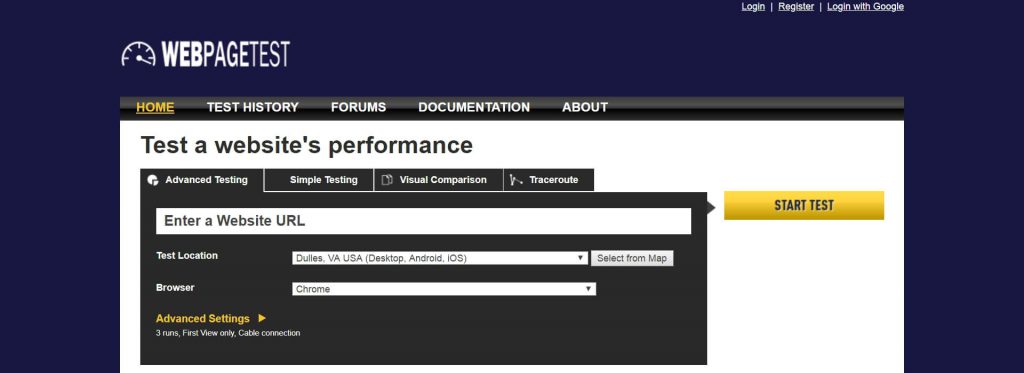Switch to the Simple Testing tab
This screenshot has height=373, width=1024.
coord(319,180)
